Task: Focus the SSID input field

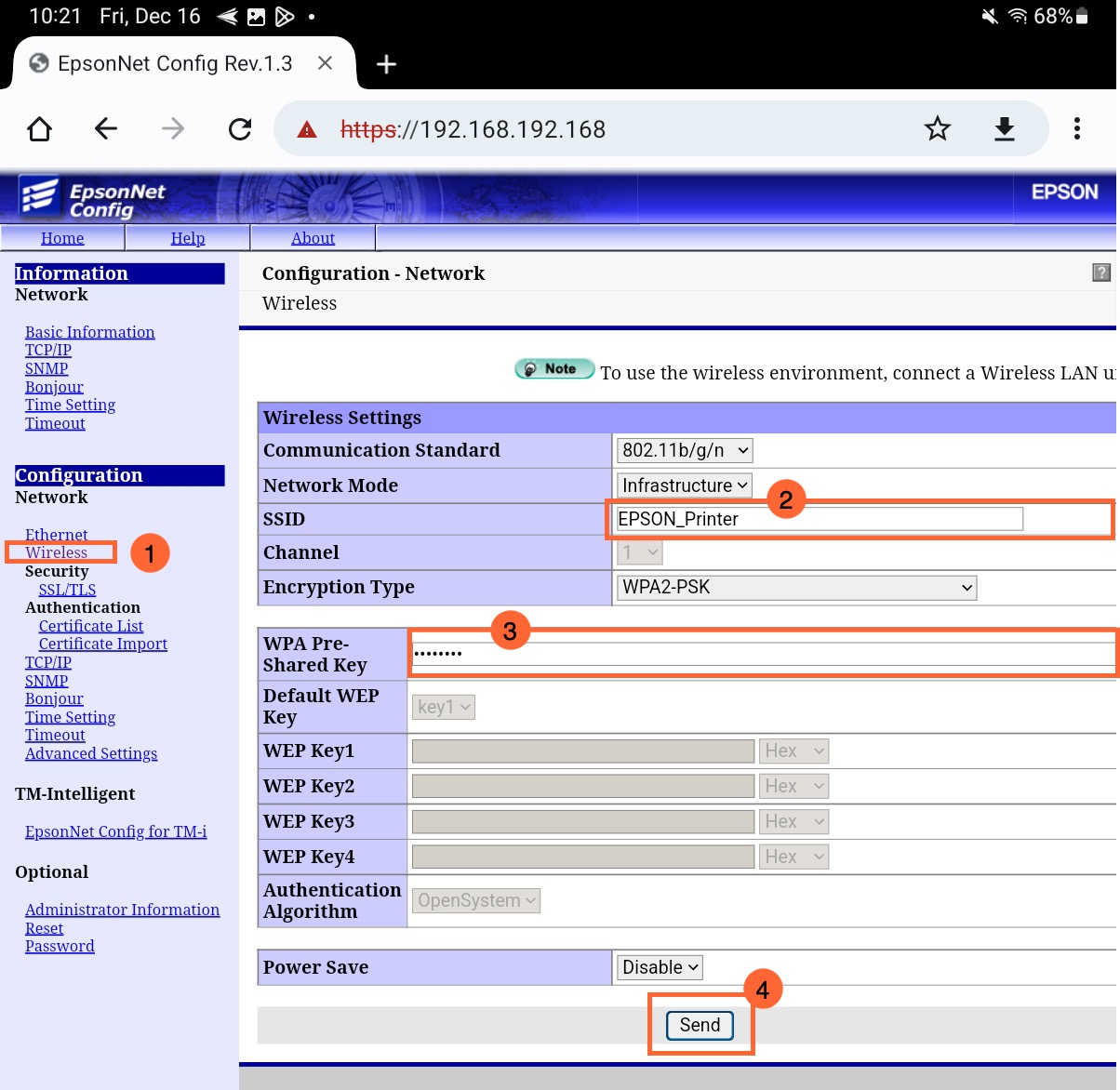Action: pos(820,519)
